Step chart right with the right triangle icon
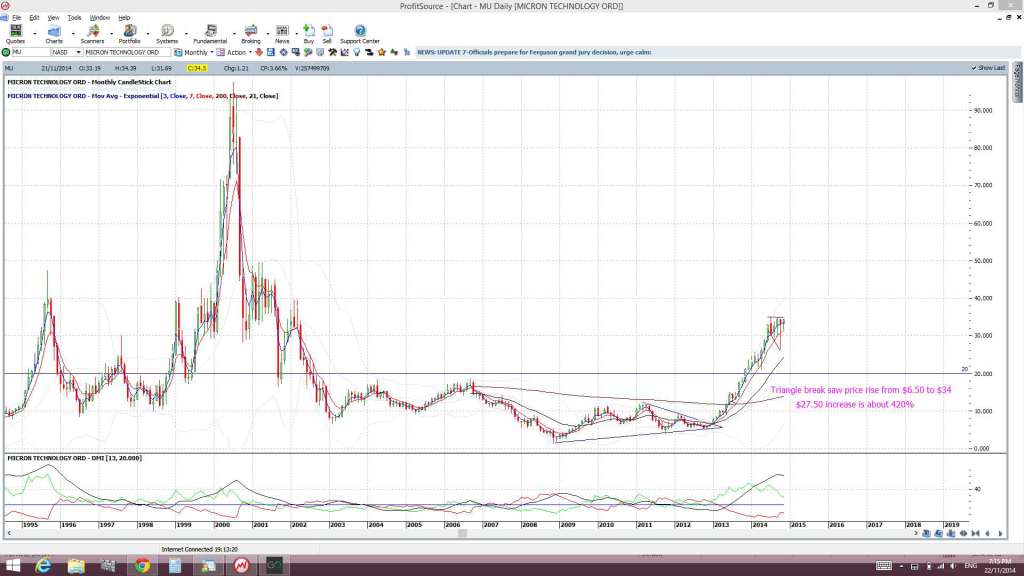This screenshot has width=1024, height=576. coord(1000,534)
